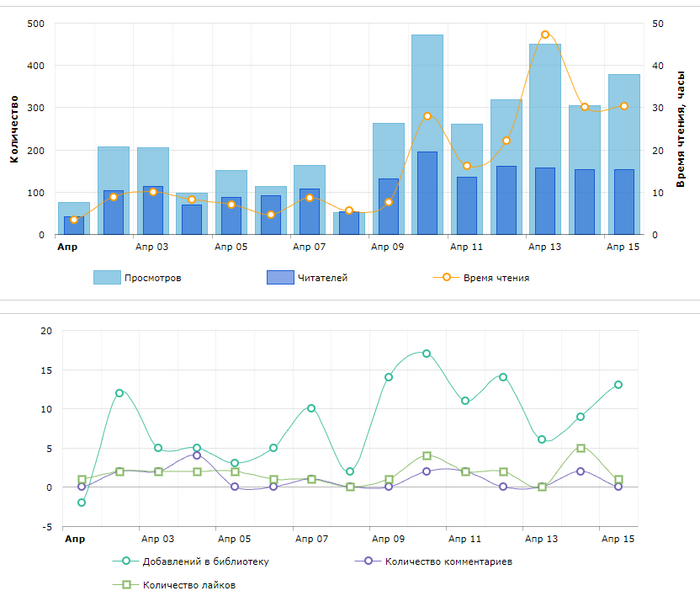Click the Апр 11 label on the bottom chart axis

[x=465, y=539]
